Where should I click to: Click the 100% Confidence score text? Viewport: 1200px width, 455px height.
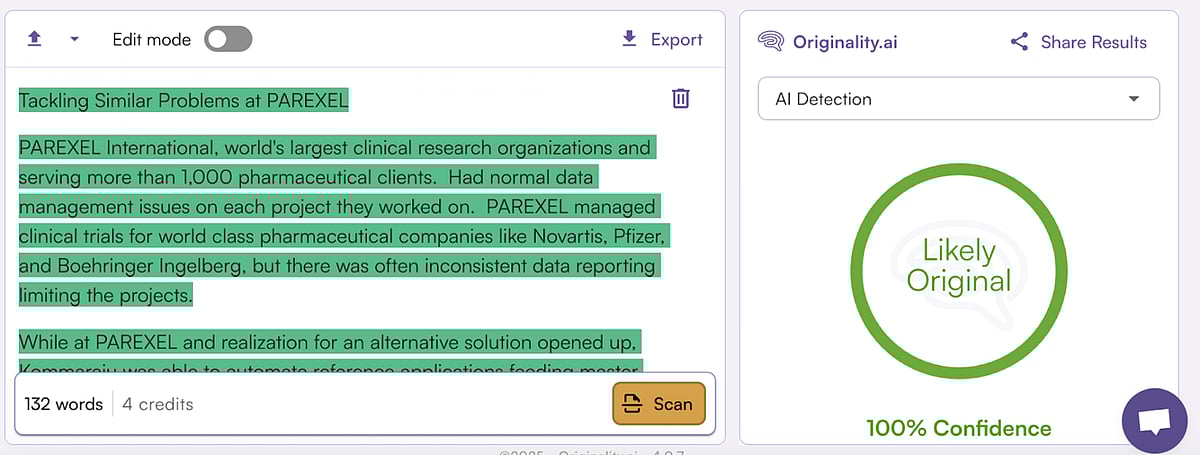(958, 429)
